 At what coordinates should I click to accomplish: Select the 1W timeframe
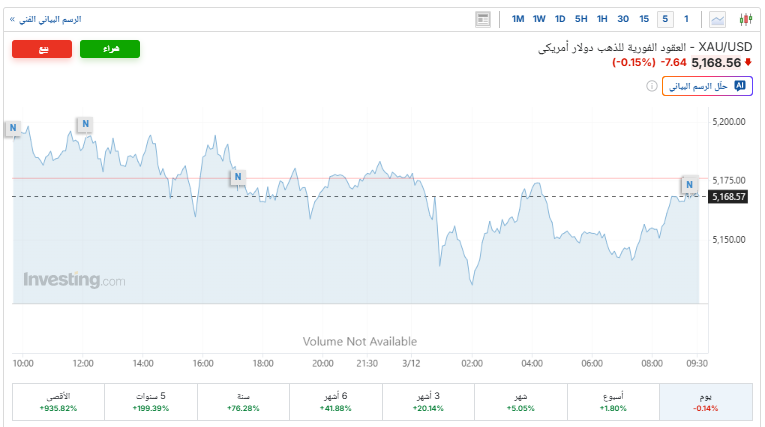point(539,19)
